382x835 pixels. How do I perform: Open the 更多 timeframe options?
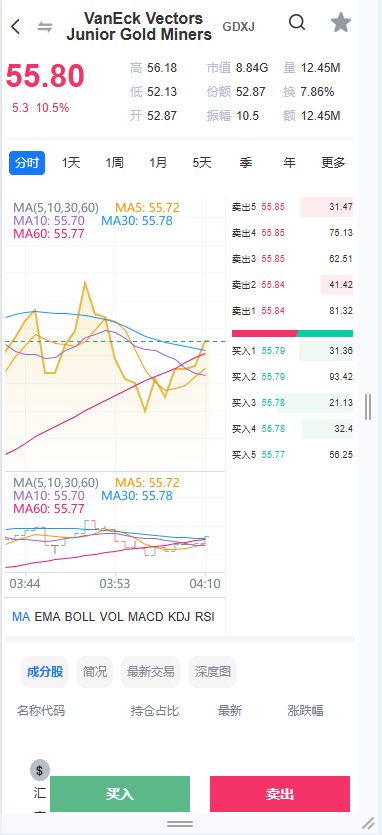click(x=334, y=163)
